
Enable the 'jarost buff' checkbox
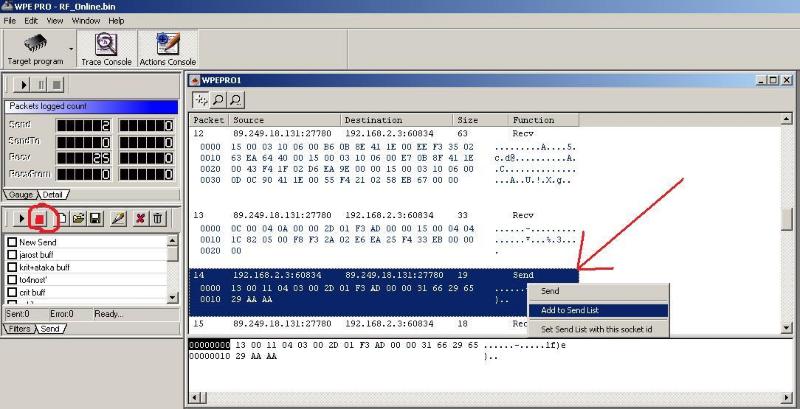(x=12, y=256)
